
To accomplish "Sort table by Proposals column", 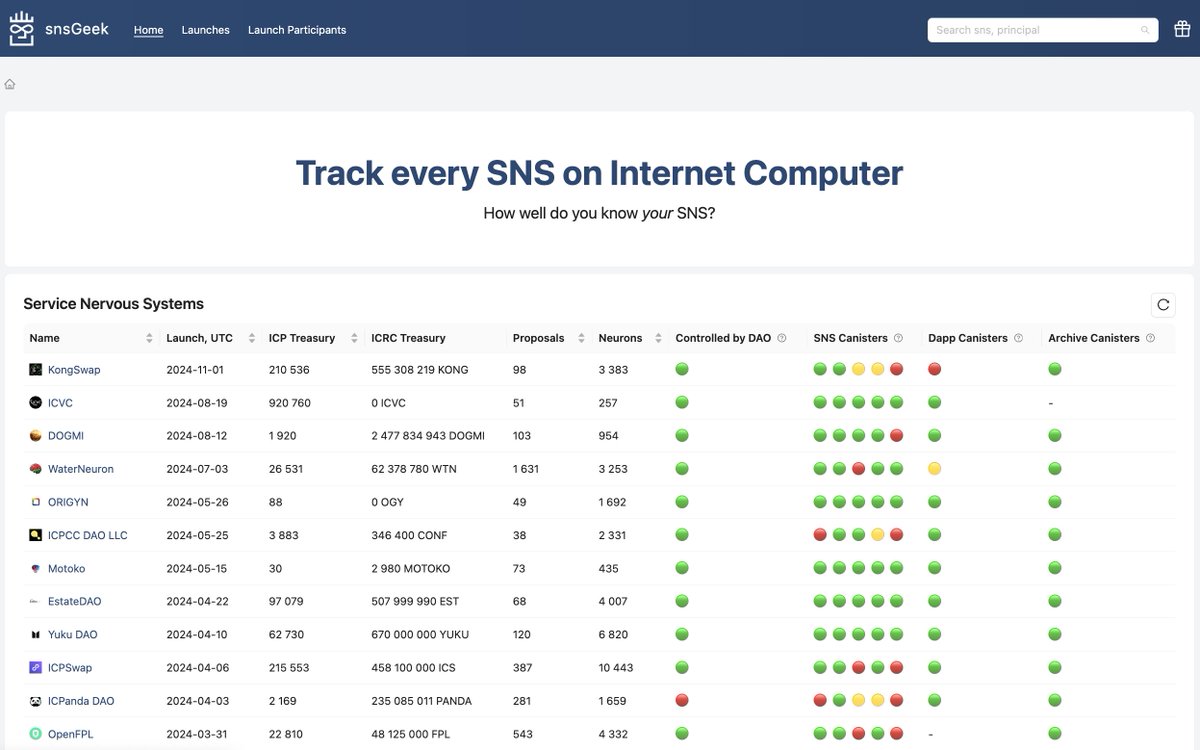I will [x=584, y=338].
